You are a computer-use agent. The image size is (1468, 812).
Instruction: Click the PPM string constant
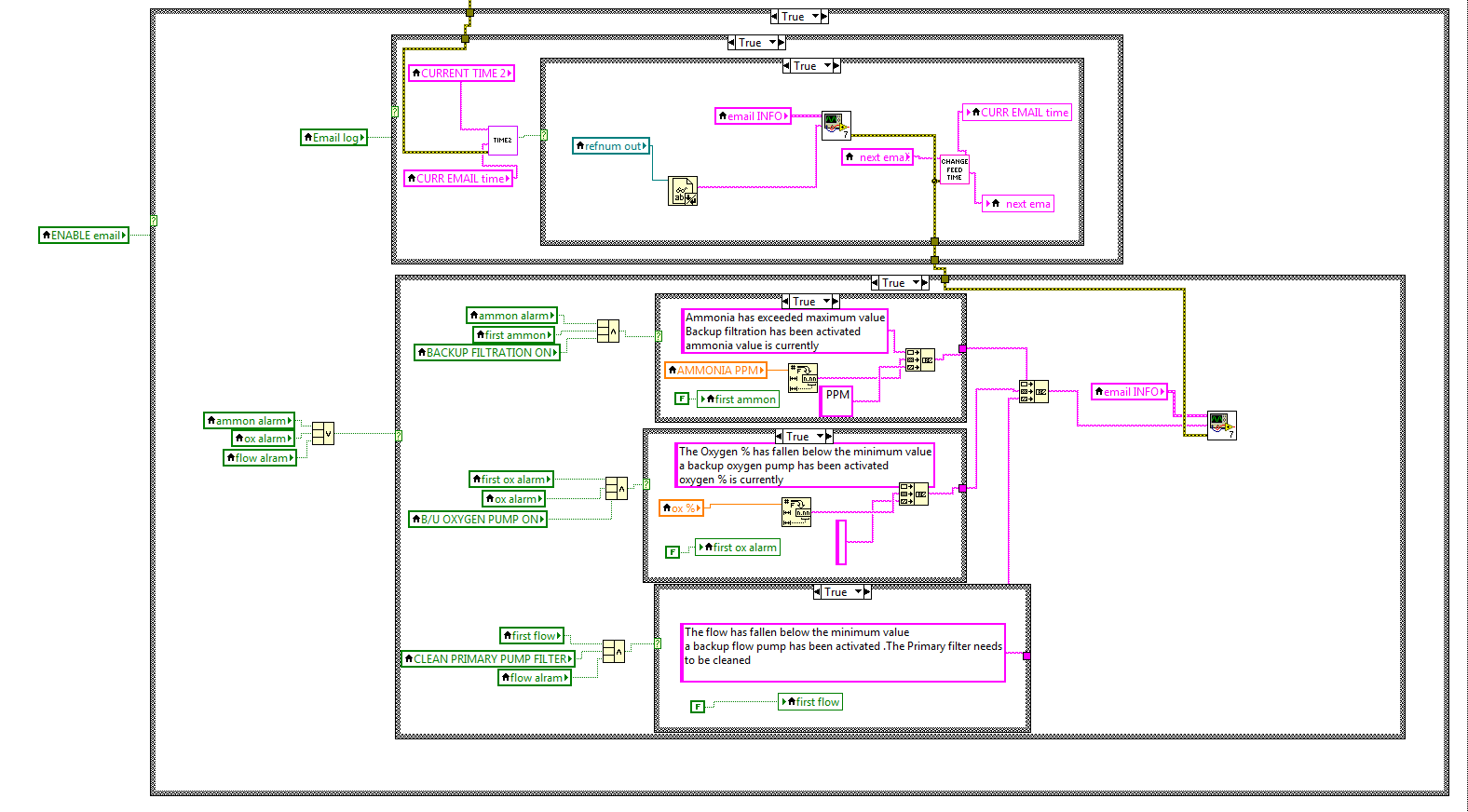pyautogui.click(x=836, y=396)
